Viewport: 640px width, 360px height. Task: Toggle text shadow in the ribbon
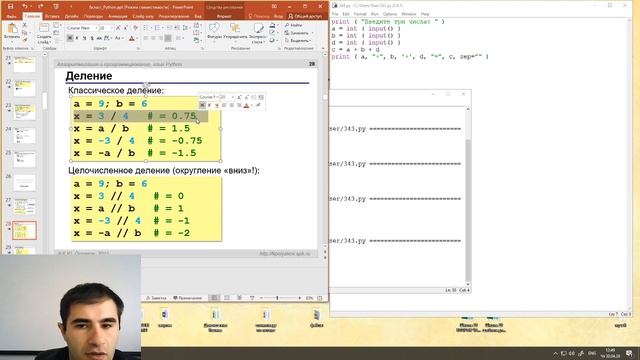(92, 38)
